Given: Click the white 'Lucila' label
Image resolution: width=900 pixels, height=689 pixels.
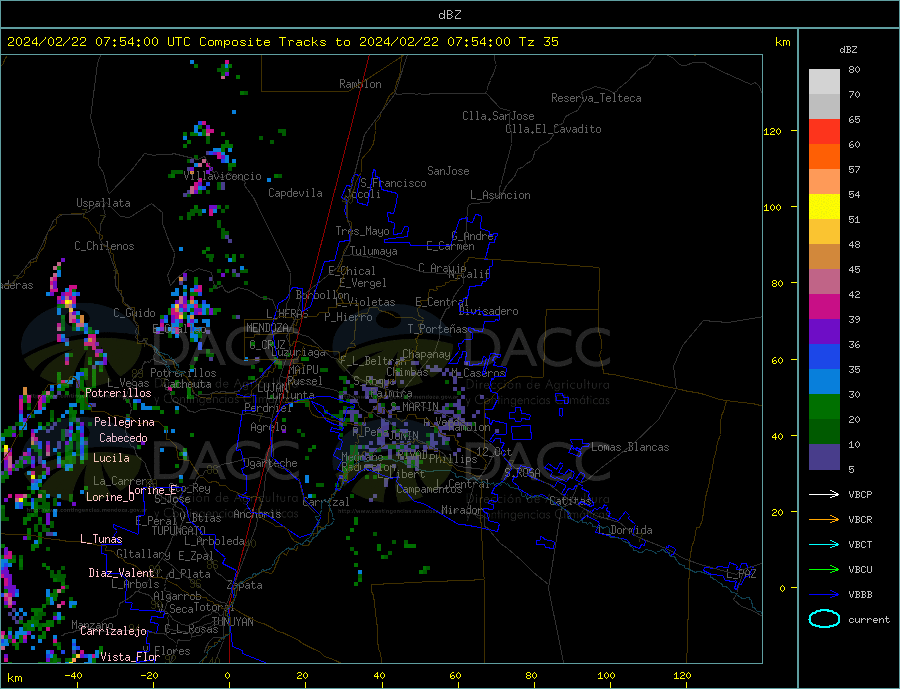Looking at the screenshot, I should [111, 458].
